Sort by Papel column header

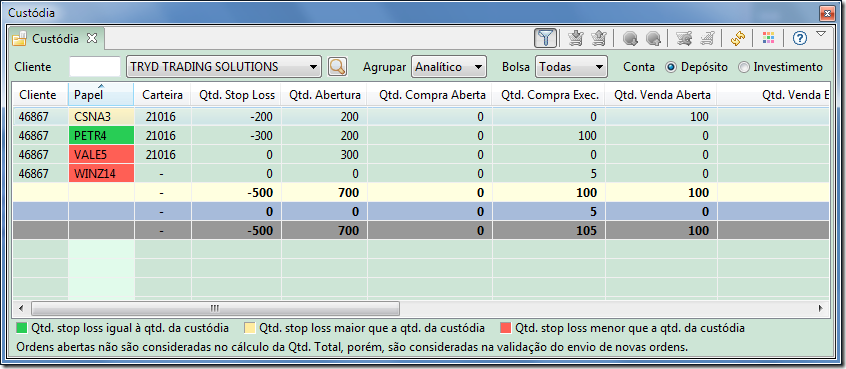coord(101,94)
